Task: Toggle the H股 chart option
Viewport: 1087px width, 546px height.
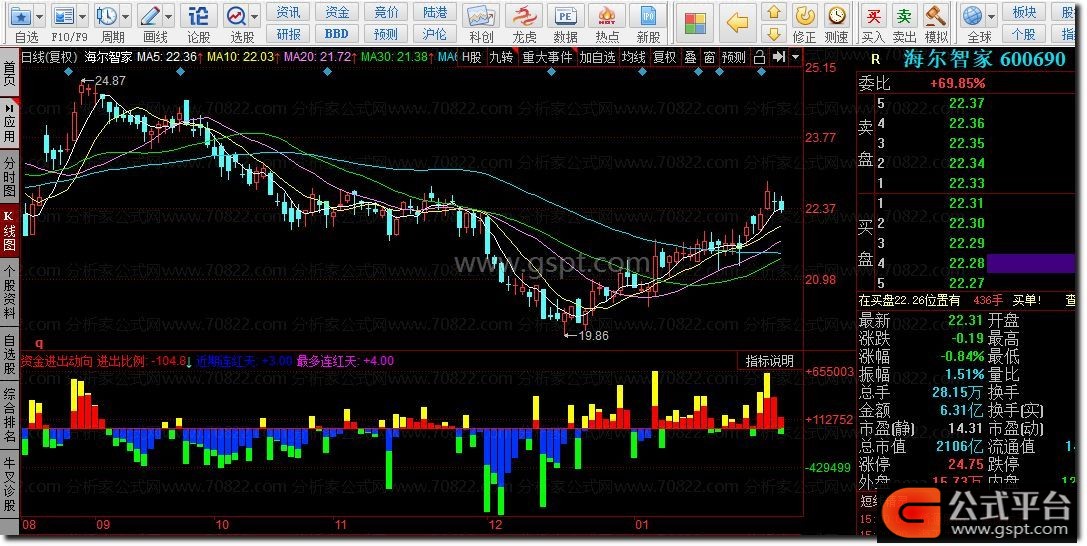Action: 472,58
